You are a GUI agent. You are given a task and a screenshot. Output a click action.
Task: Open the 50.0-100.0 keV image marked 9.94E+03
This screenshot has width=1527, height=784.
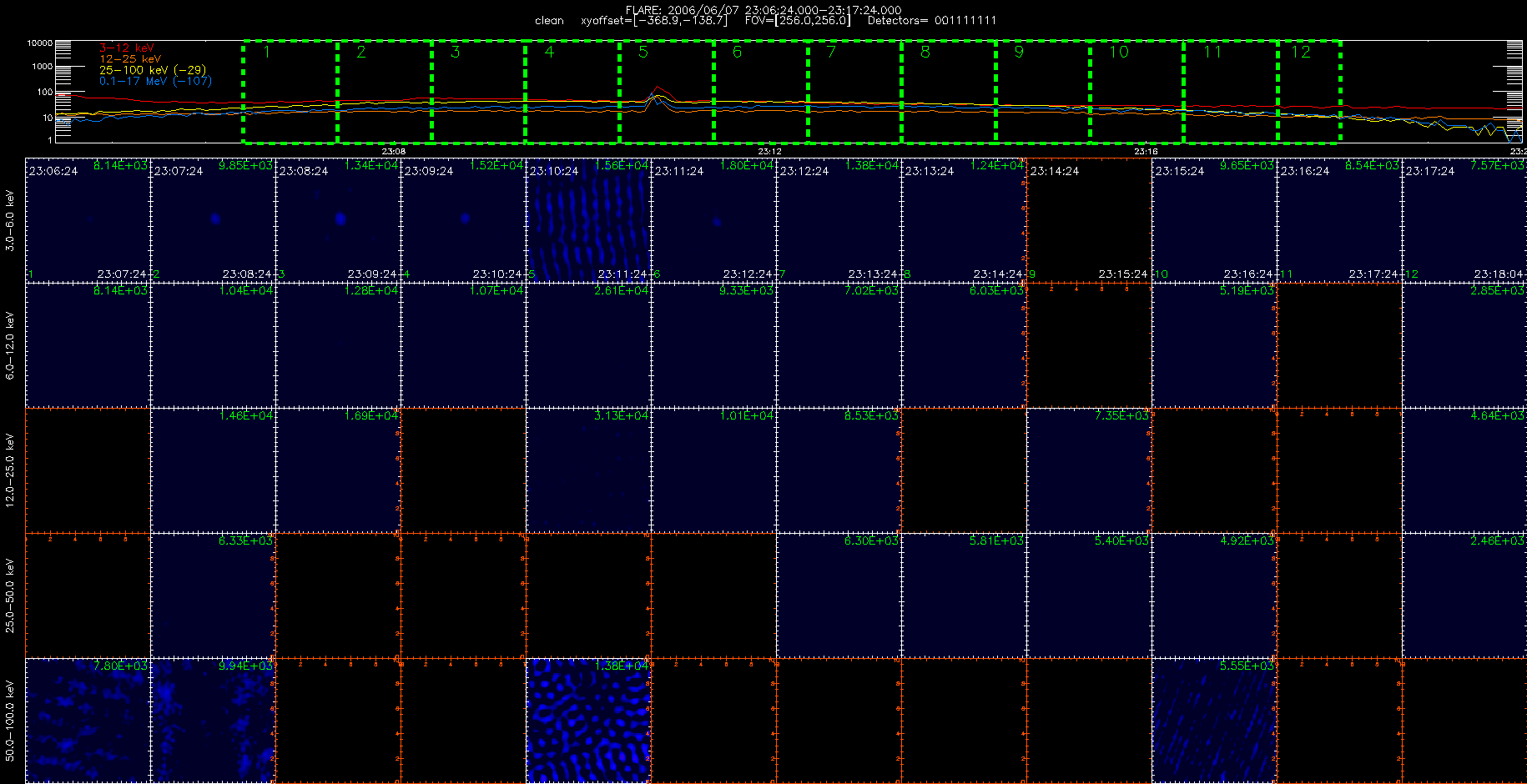tap(213, 721)
